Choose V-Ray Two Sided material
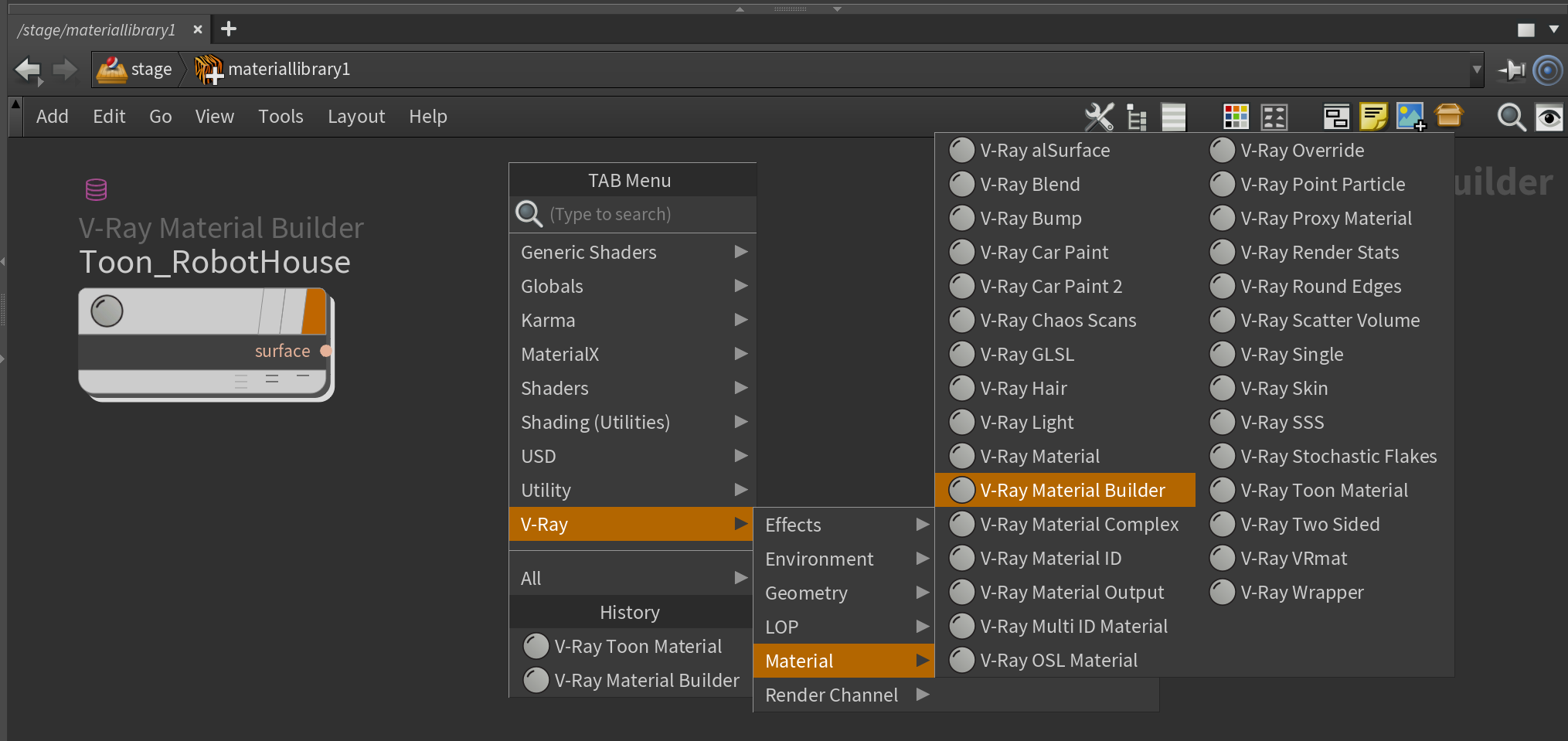Screen dimensions: 1568x741 click(x=1325, y=524)
